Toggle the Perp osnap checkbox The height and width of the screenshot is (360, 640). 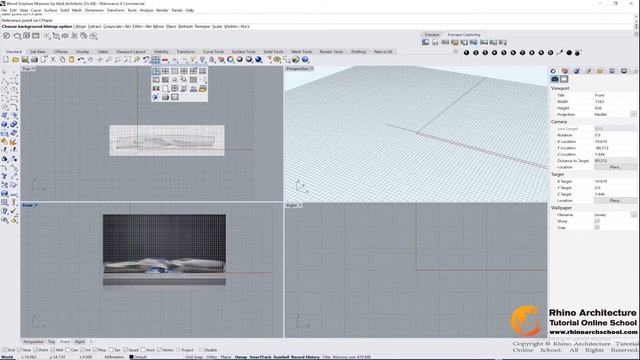point(95,350)
